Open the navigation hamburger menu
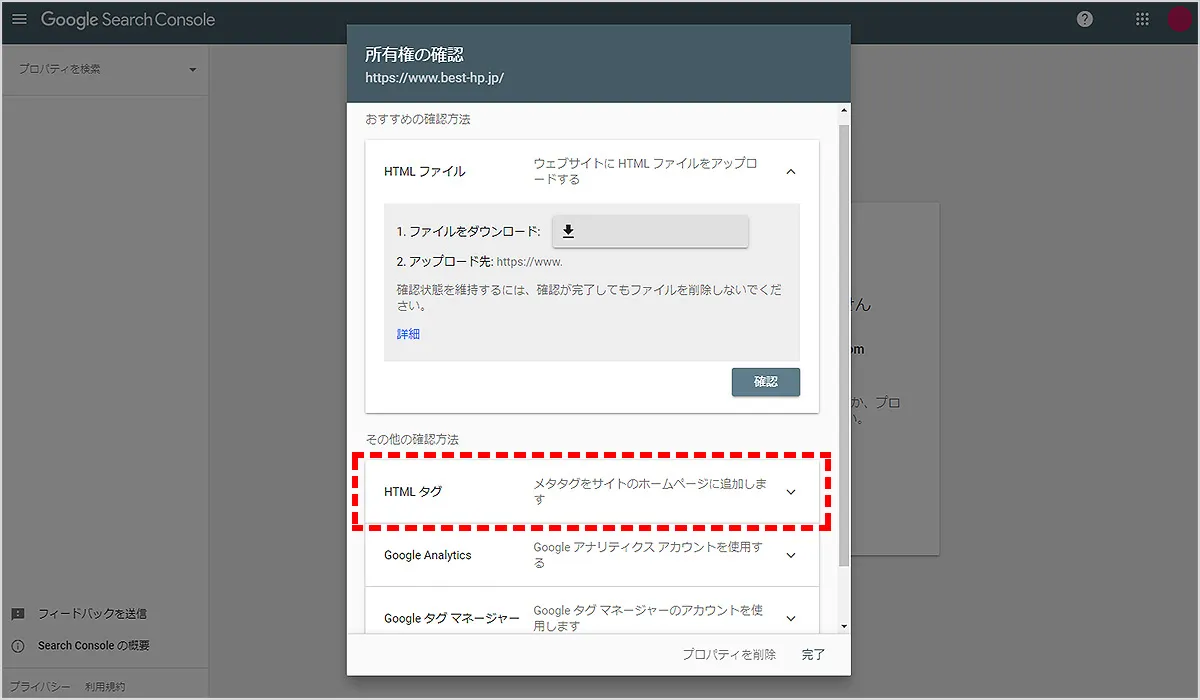1200x700 pixels. [19, 18]
